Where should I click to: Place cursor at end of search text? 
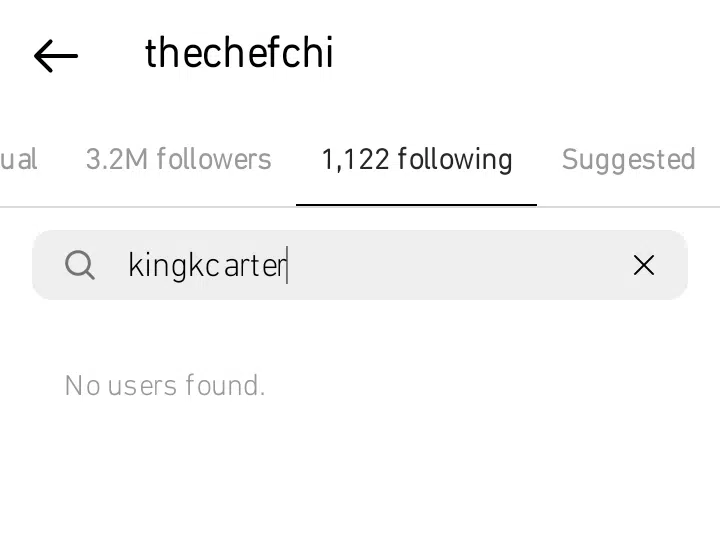click(288, 266)
